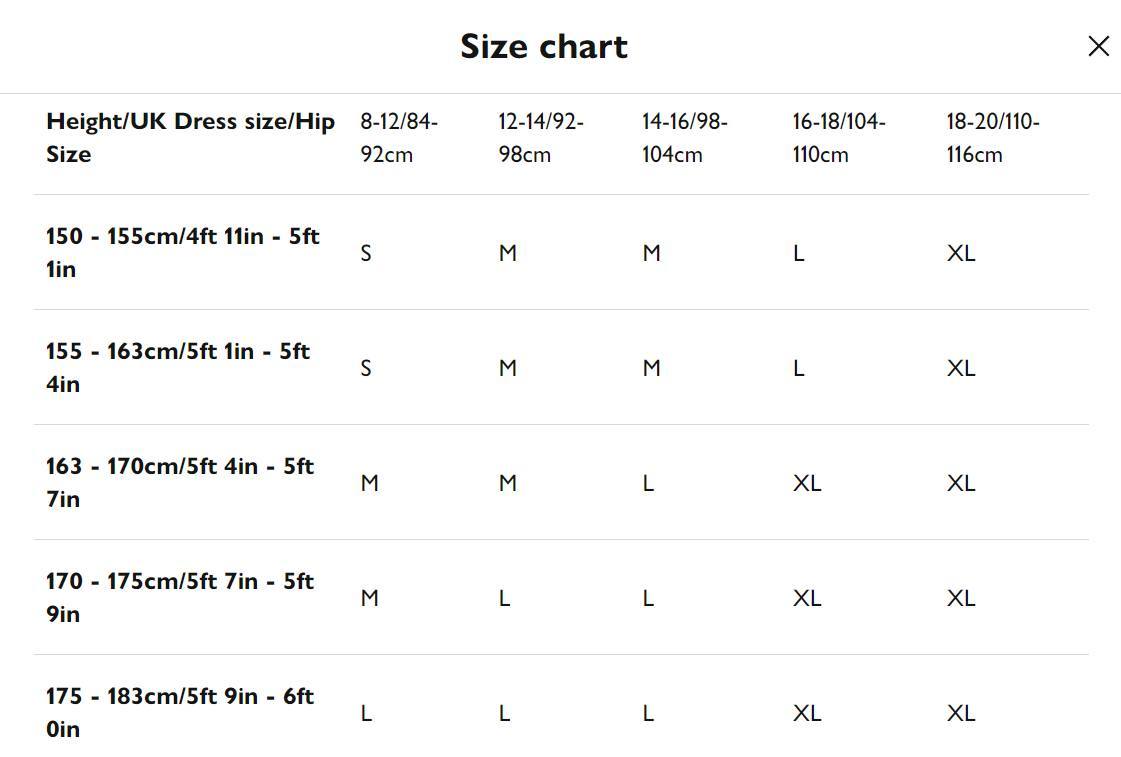Click the 14-16/98-104cm column header

685,137
